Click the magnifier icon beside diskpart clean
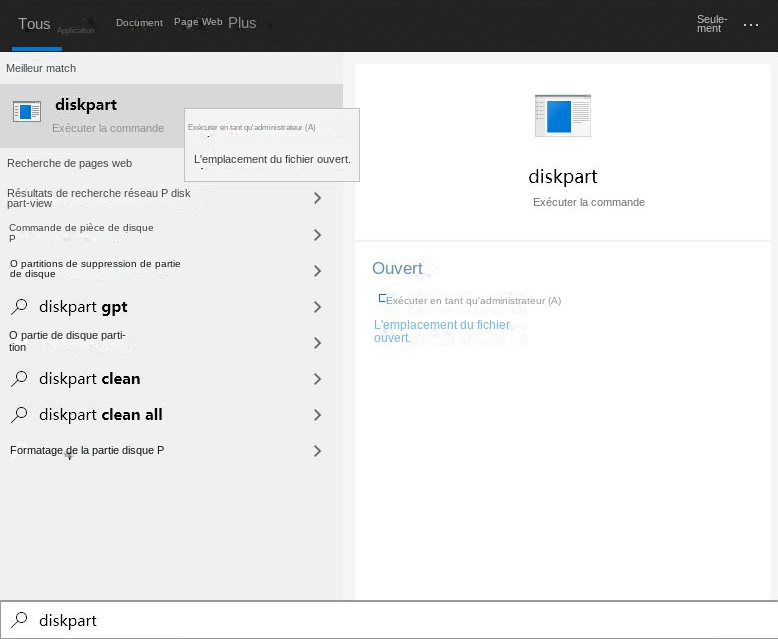The image size is (778, 639). (19, 379)
